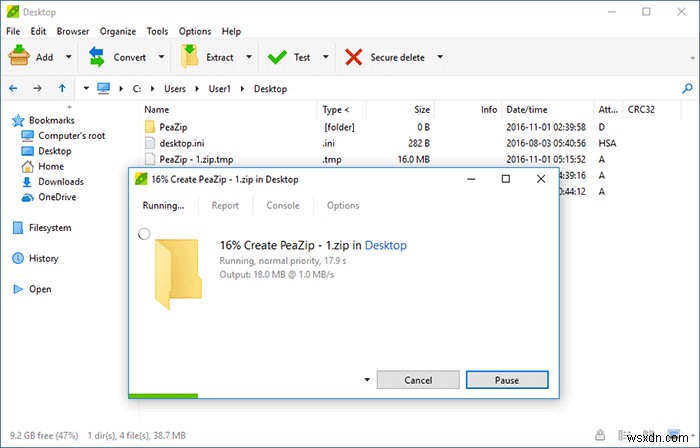The width and height of the screenshot is (700, 448).
Task: Switch to the Console tab
Action: point(283,206)
